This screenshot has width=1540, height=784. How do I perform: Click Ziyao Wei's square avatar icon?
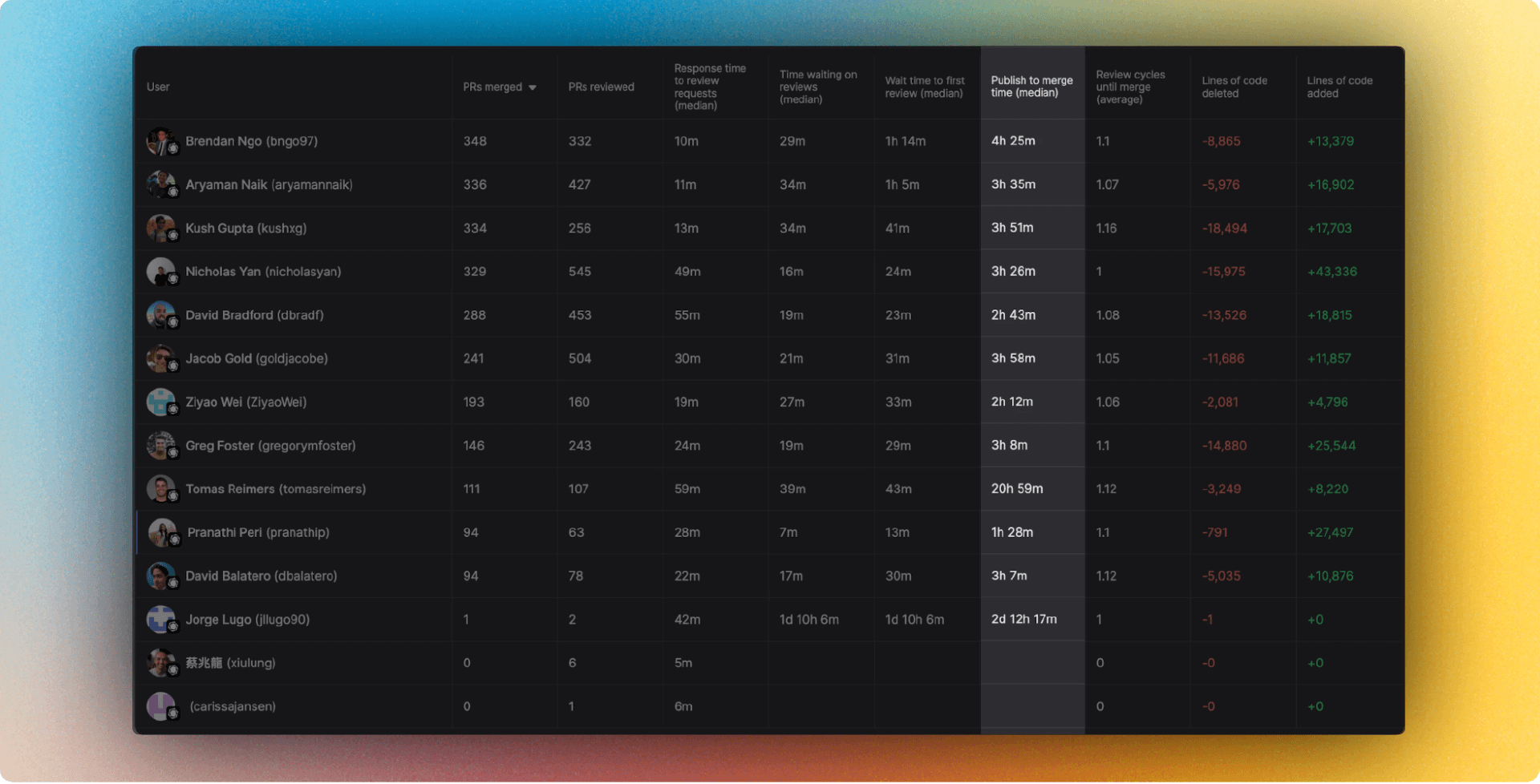(x=163, y=402)
